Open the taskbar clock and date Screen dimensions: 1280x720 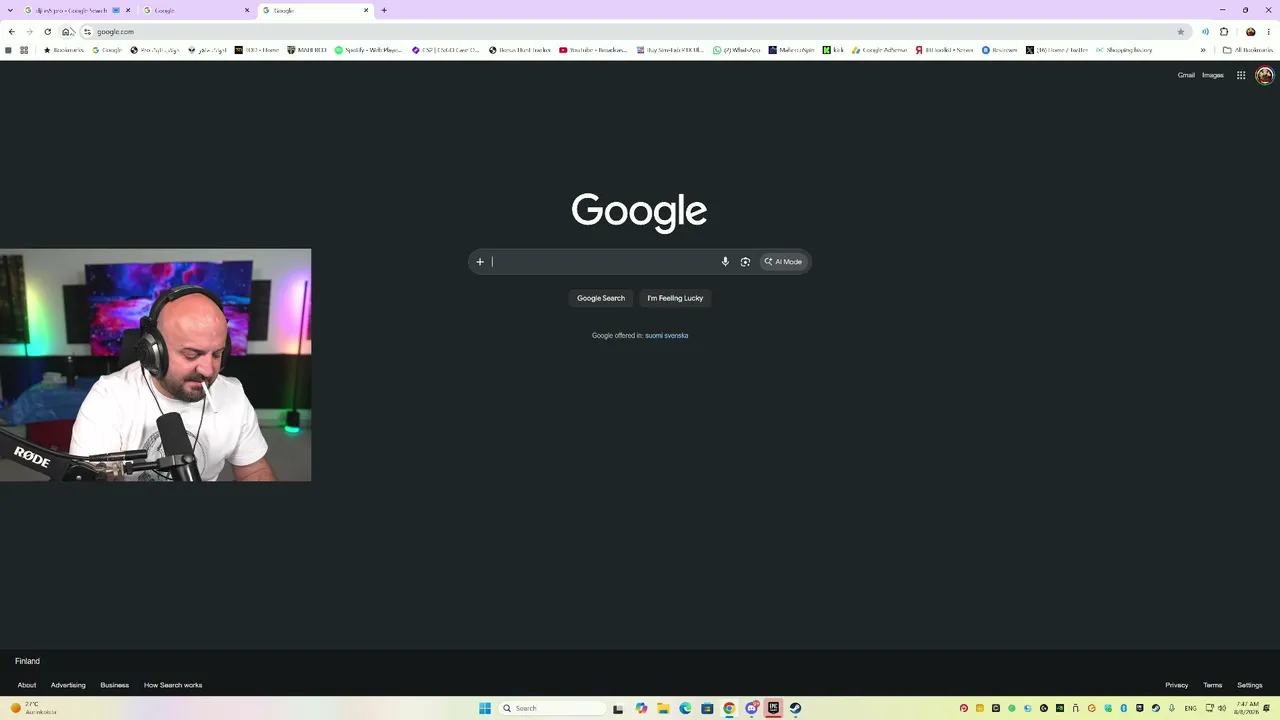[x=1247, y=708]
